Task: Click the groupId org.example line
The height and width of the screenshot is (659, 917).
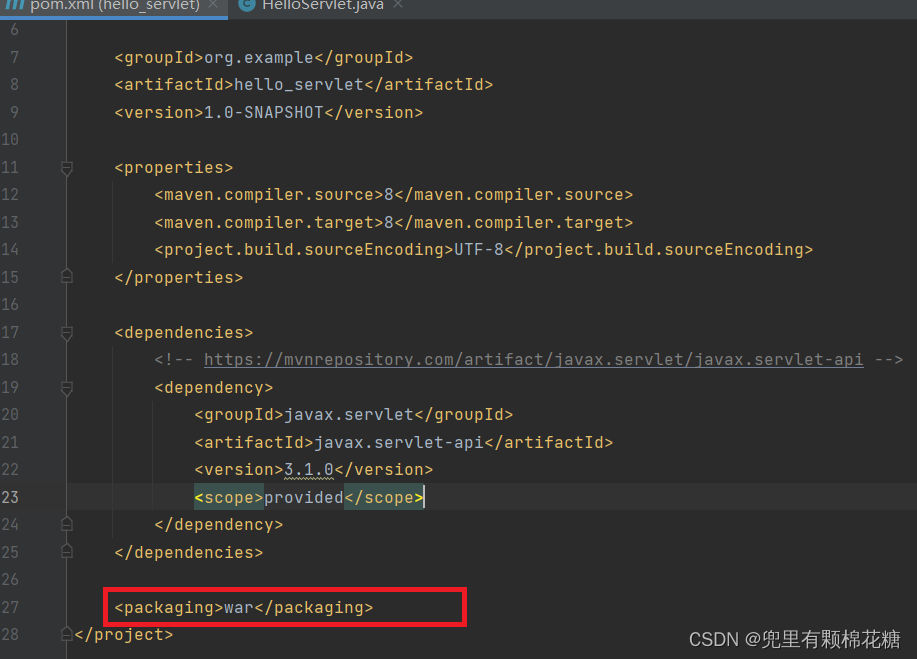Action: point(264,57)
